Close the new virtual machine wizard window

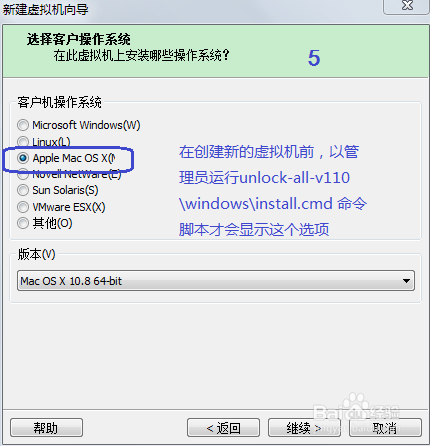407,6
